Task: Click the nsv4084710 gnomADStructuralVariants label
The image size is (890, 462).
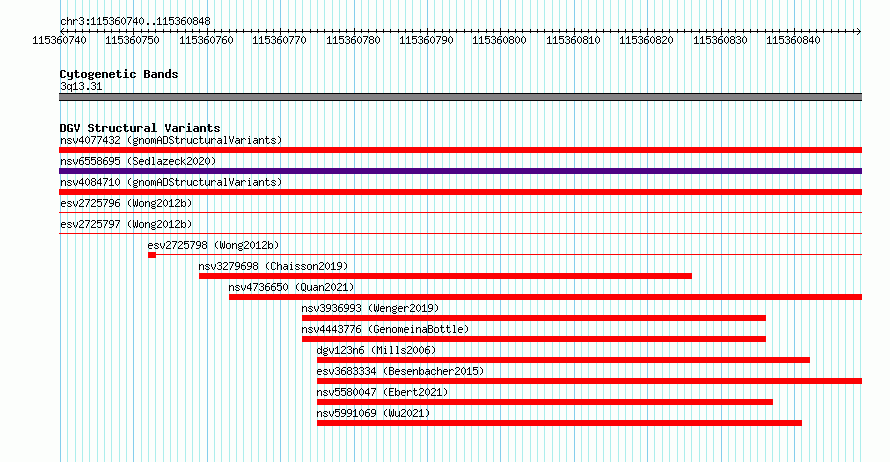Action: click(171, 182)
